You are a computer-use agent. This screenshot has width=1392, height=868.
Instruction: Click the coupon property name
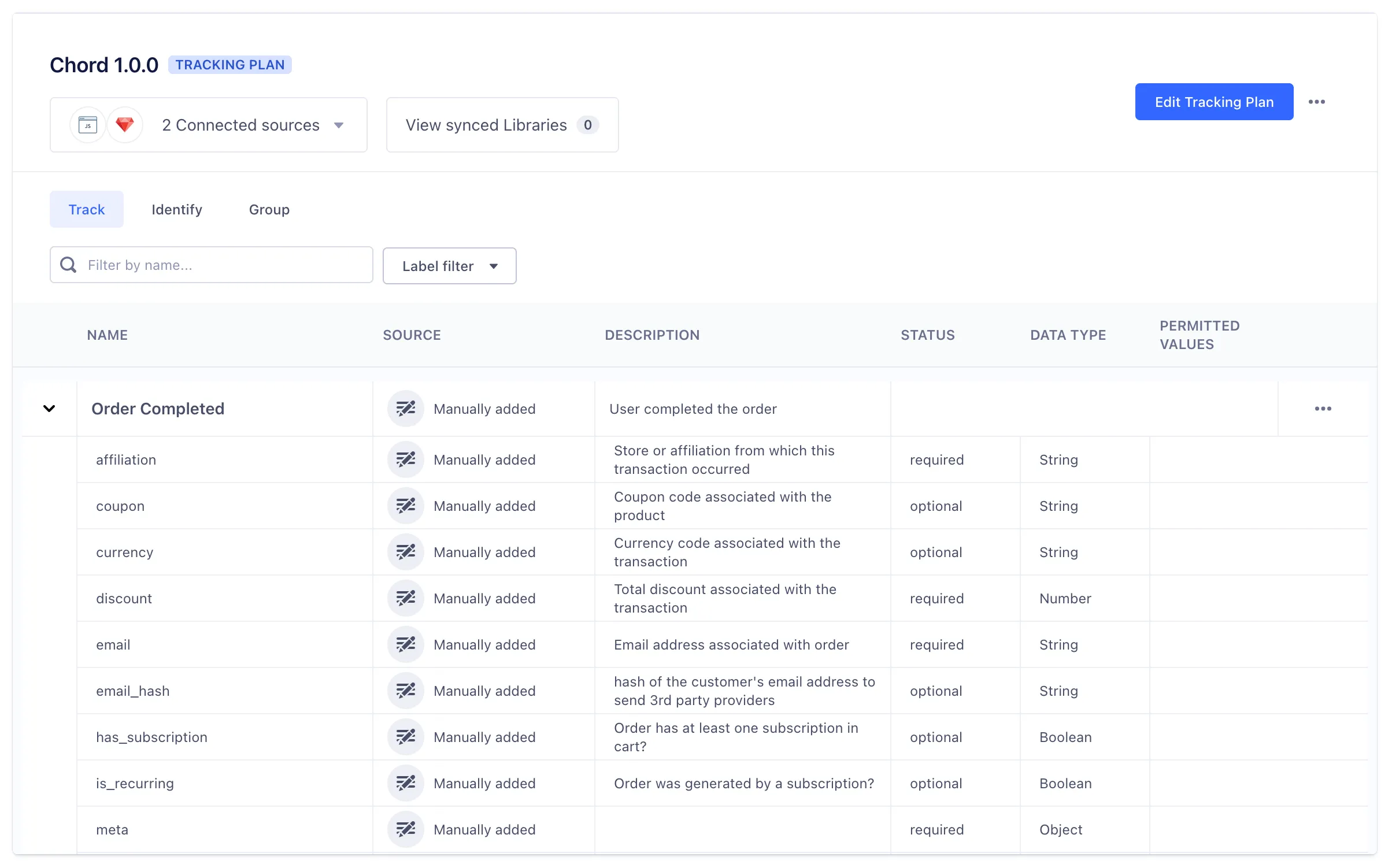click(x=120, y=506)
